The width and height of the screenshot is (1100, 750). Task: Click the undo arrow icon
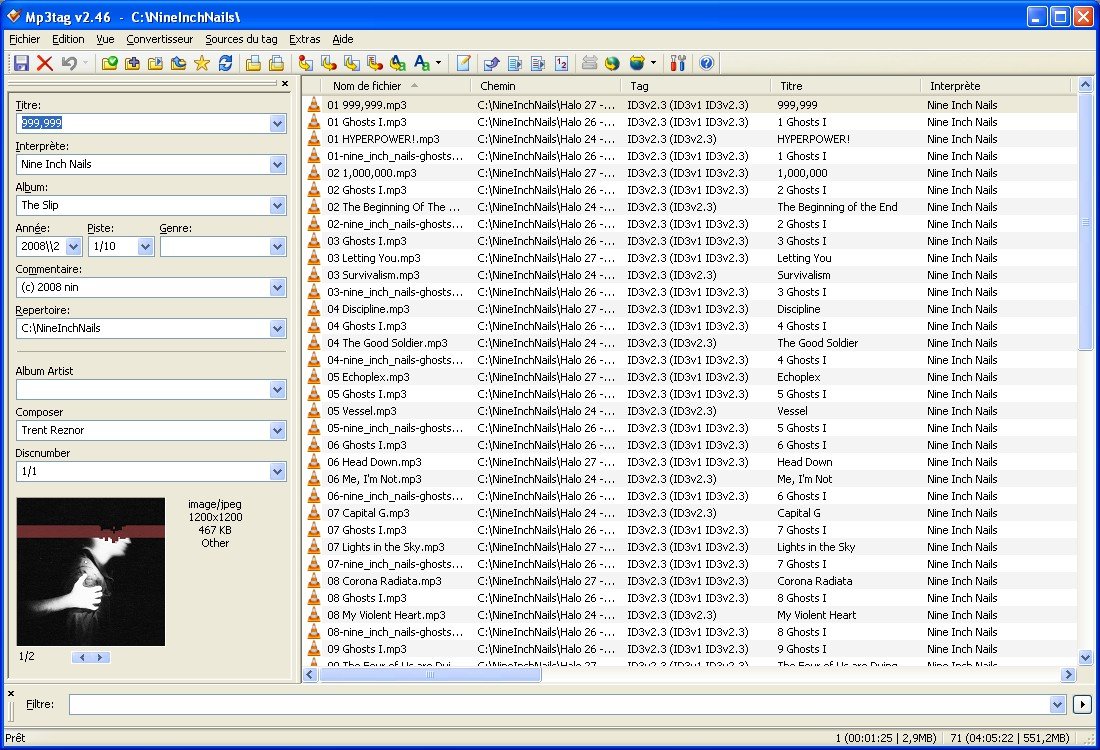[x=69, y=63]
